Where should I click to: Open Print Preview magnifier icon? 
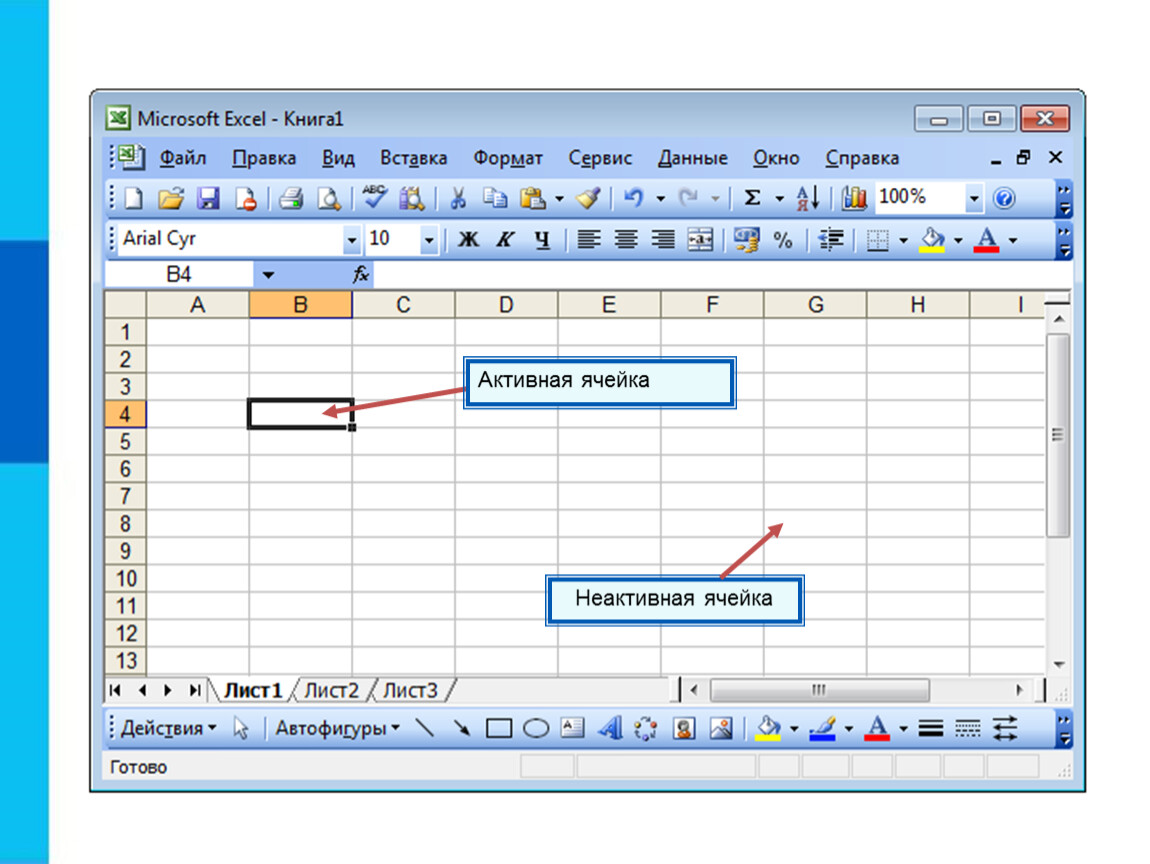[329, 198]
